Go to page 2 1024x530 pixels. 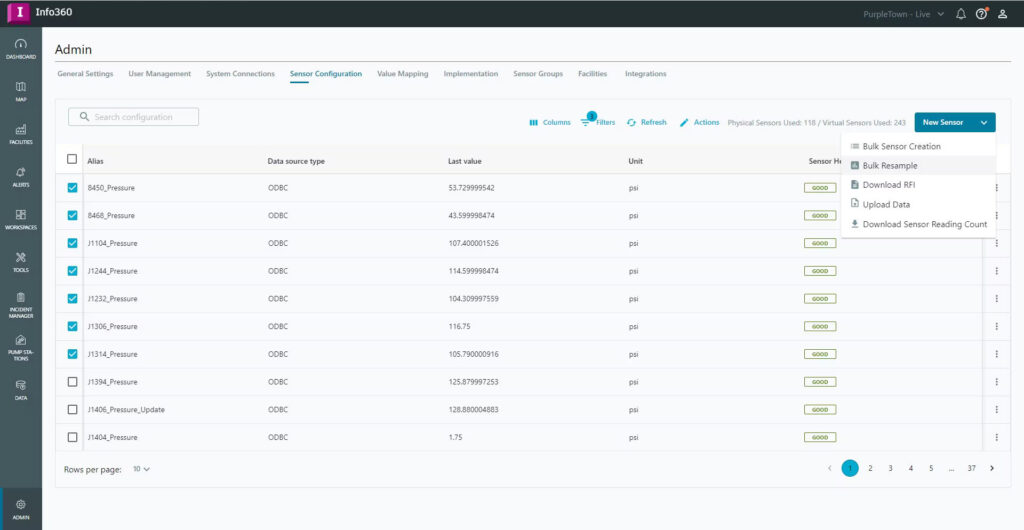(870, 468)
